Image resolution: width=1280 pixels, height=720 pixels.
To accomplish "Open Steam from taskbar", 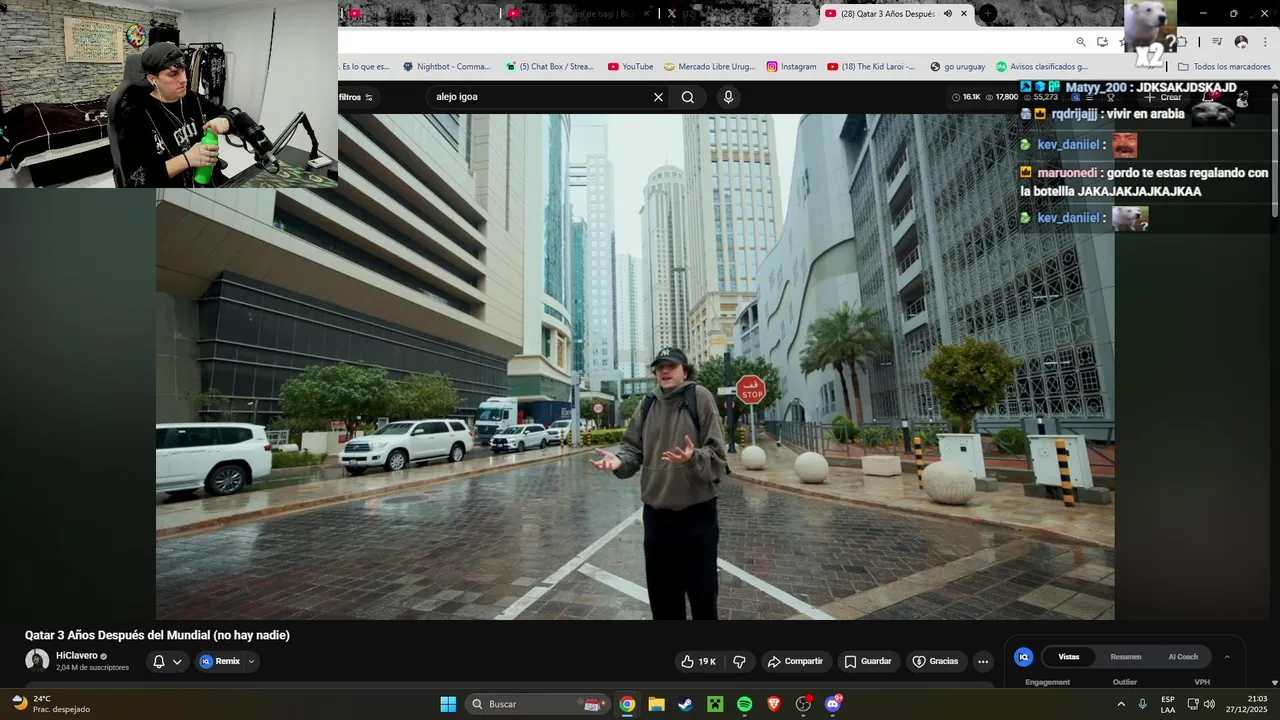I will pos(685,704).
